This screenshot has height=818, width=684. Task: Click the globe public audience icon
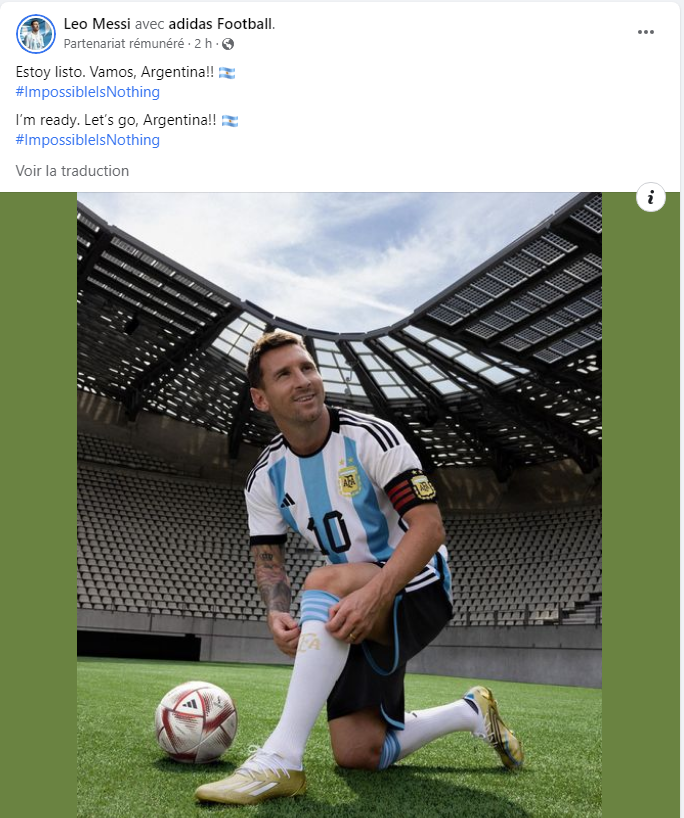coord(228,44)
